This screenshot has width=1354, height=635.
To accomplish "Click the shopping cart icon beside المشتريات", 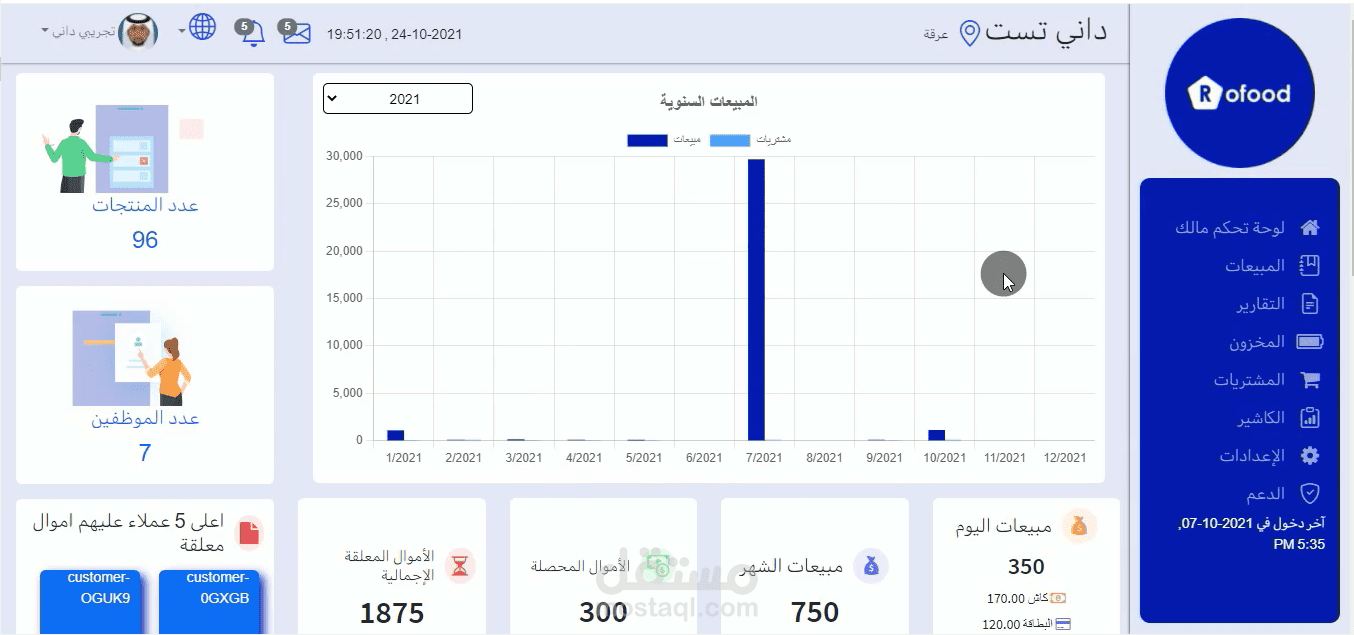I will (x=1309, y=380).
